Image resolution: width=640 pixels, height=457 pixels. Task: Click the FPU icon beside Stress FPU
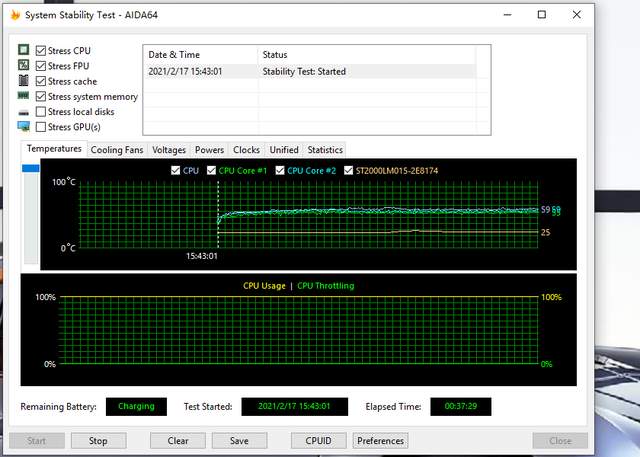[24, 66]
